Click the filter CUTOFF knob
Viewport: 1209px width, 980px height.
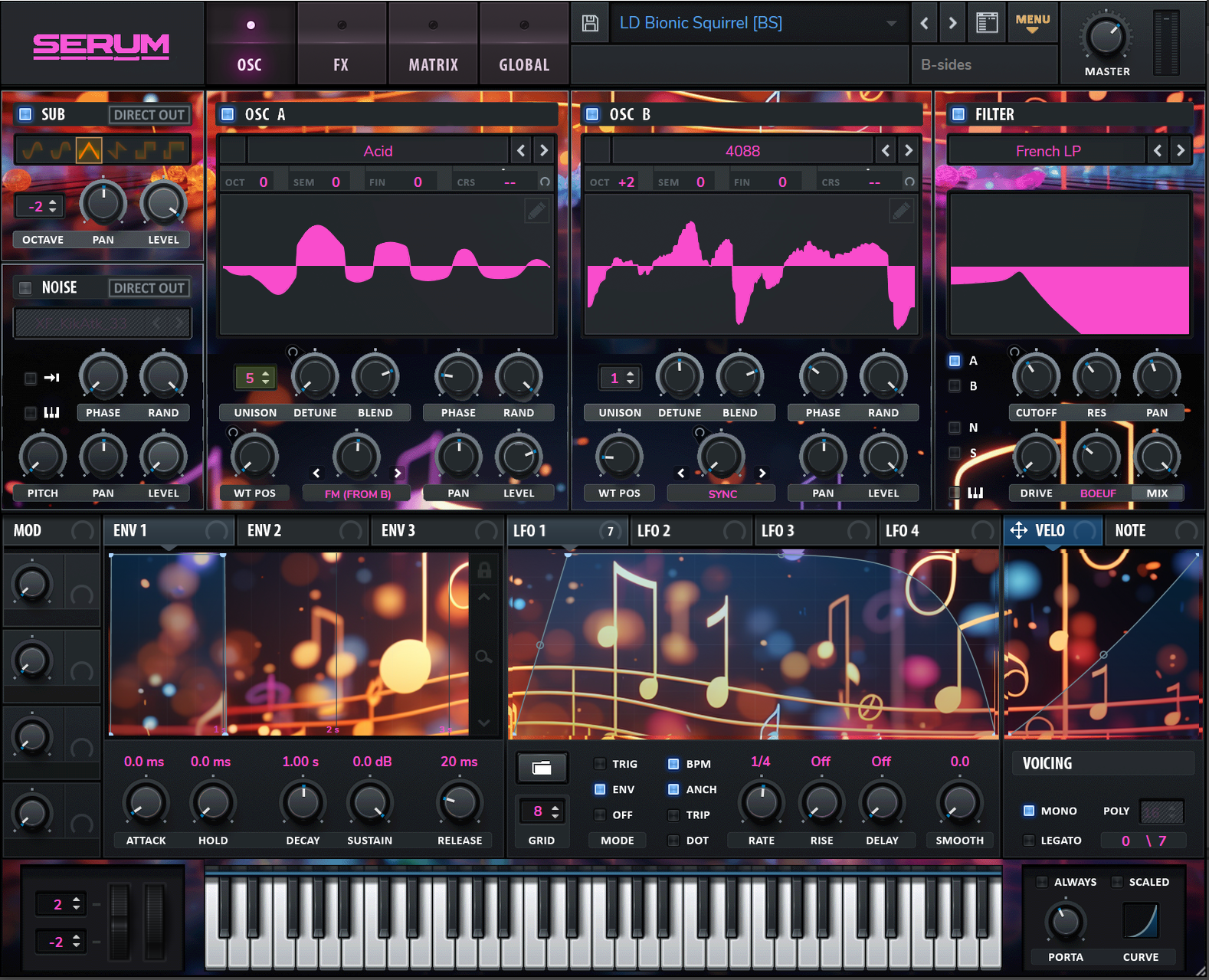(x=1036, y=376)
